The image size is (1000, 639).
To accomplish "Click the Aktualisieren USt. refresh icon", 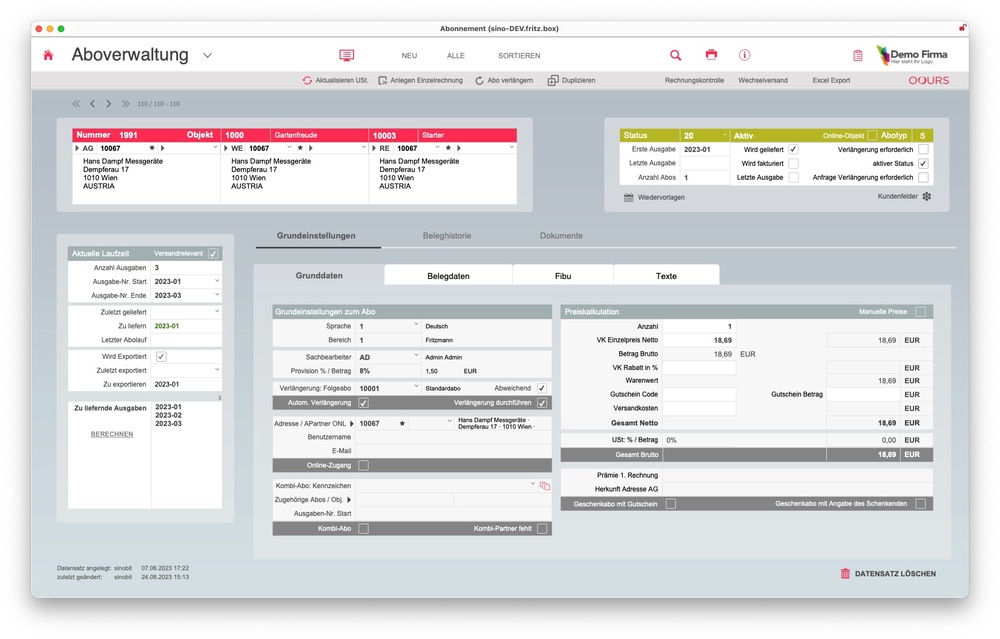I will pos(307,80).
